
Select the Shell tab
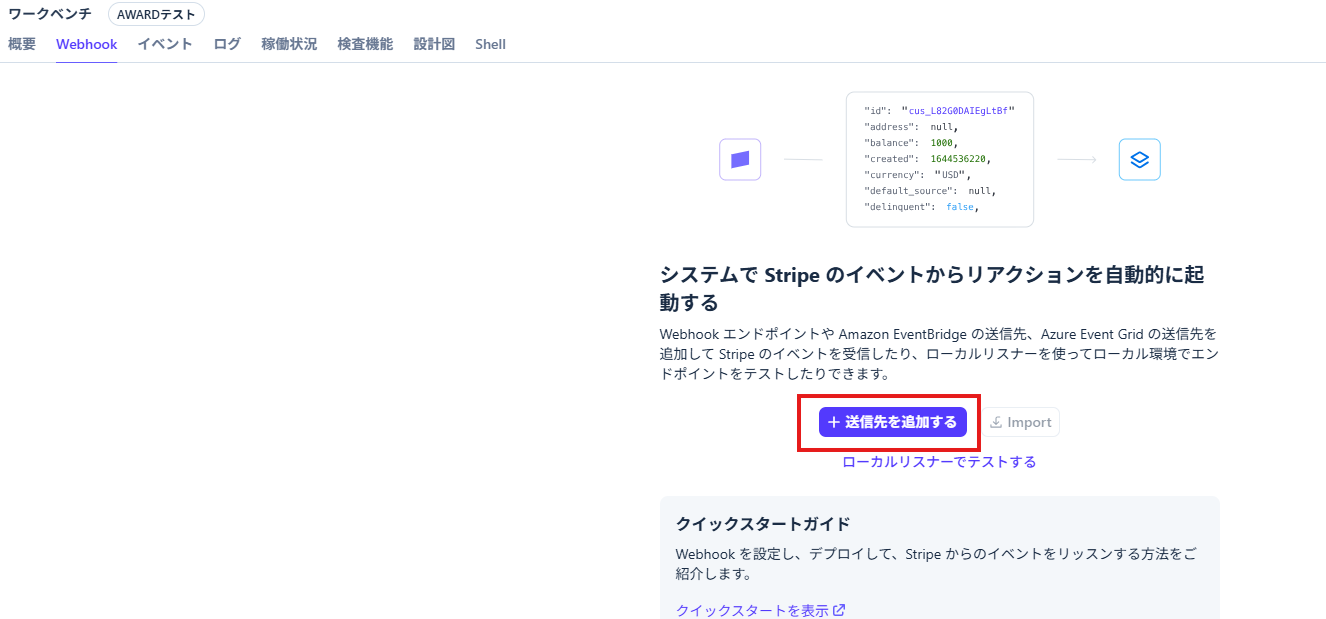(490, 44)
